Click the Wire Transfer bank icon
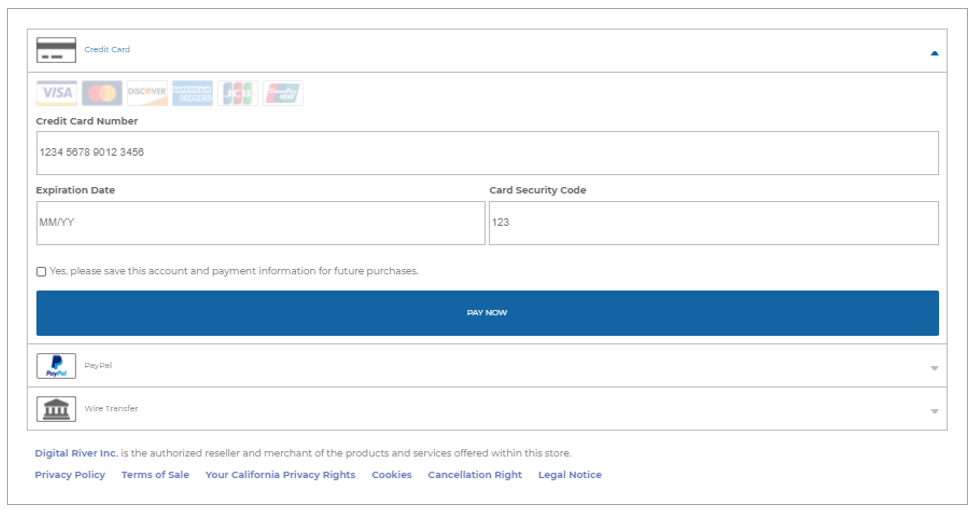977x512 pixels. coord(56,409)
